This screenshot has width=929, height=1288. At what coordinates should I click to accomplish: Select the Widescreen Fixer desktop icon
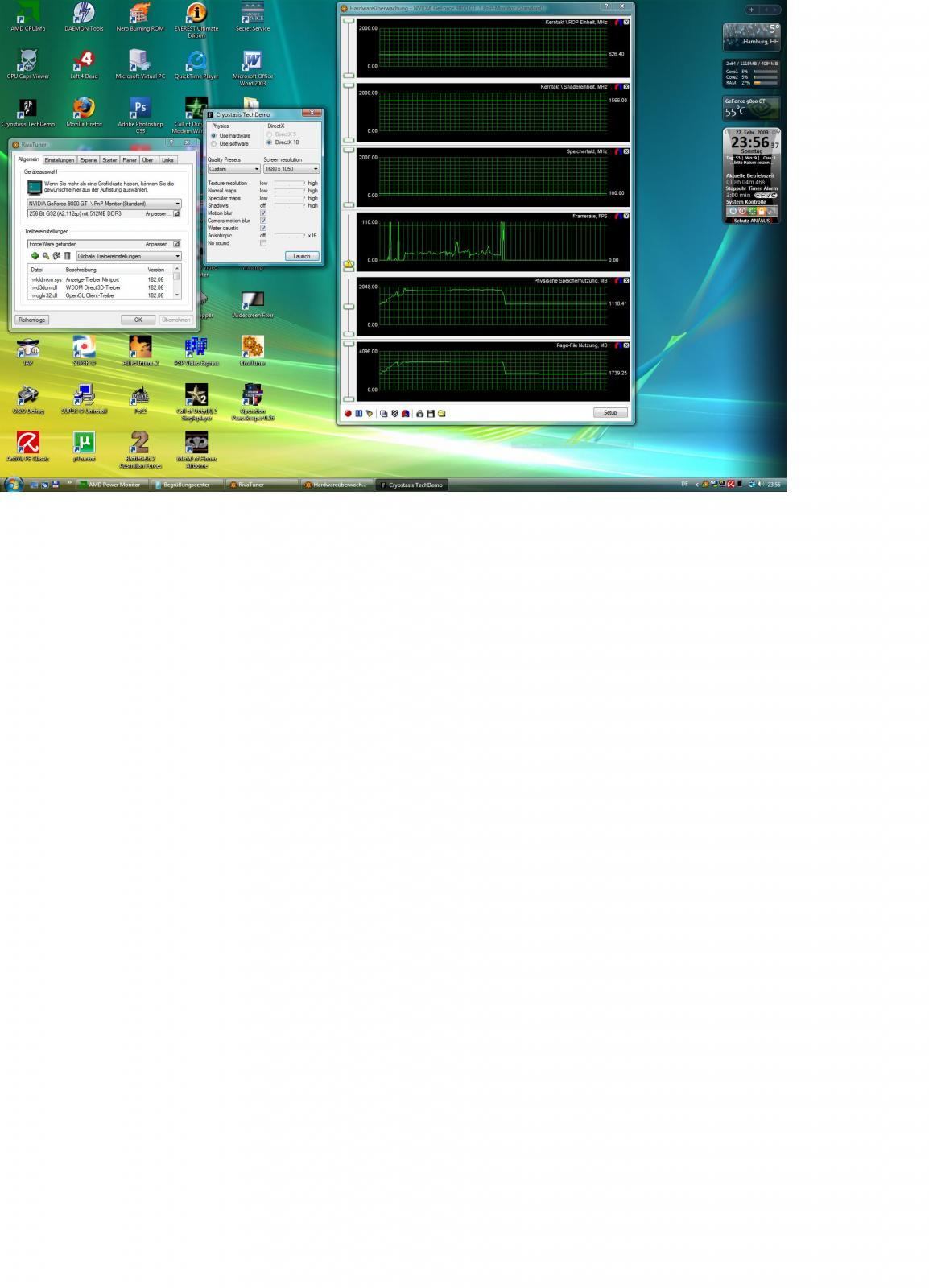point(253,304)
